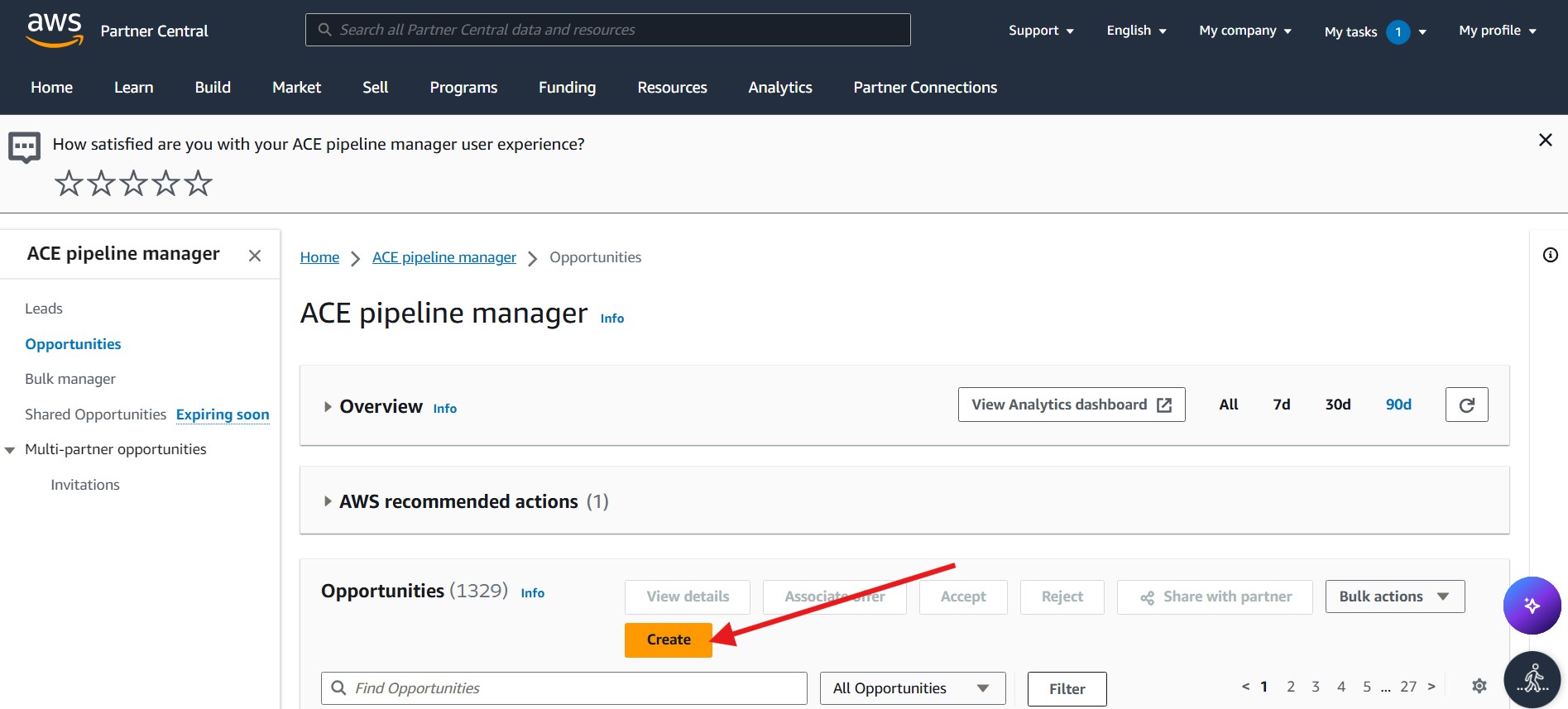This screenshot has width=1568, height=709.
Task: Dismiss the satisfaction survey banner
Action: (1545, 140)
